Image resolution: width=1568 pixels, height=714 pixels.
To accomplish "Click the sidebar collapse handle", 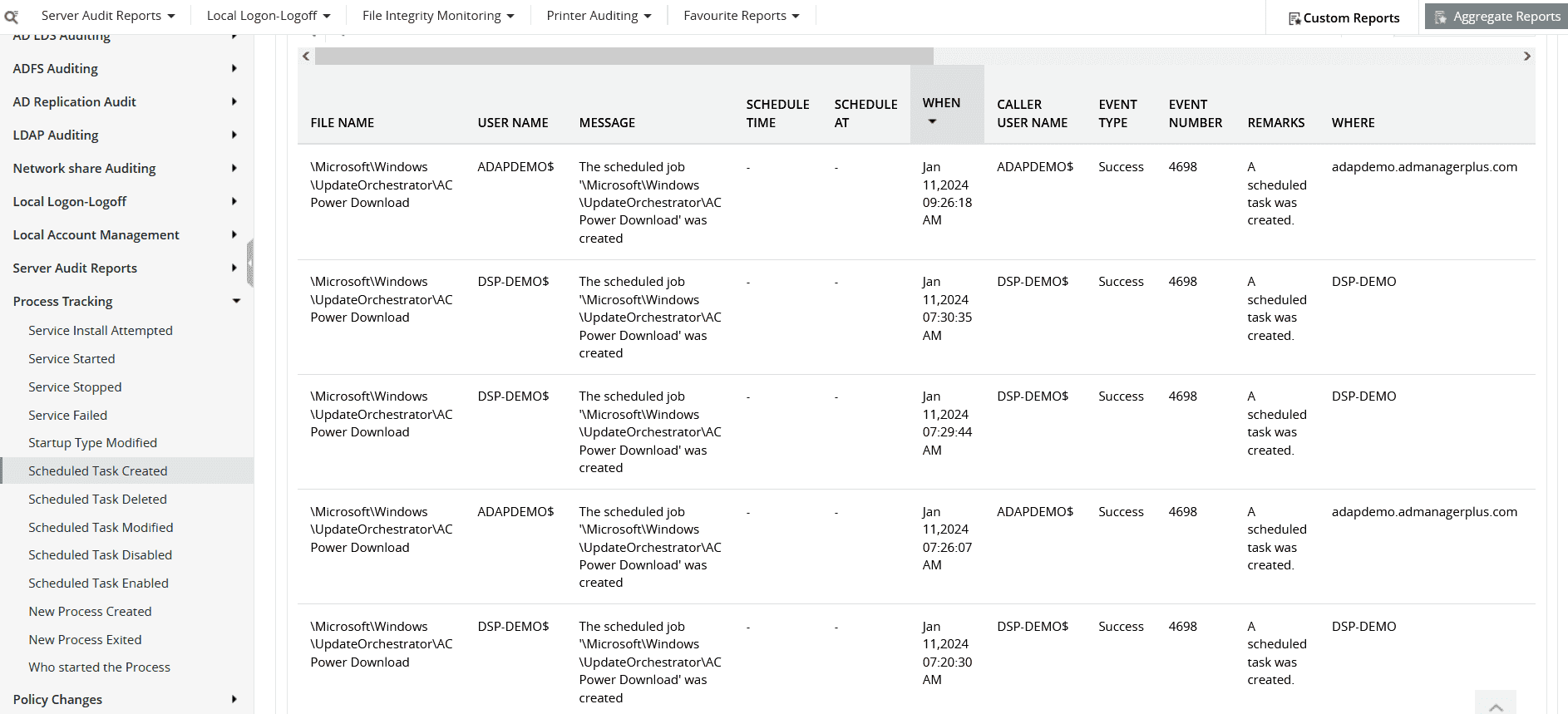I will pyautogui.click(x=249, y=263).
